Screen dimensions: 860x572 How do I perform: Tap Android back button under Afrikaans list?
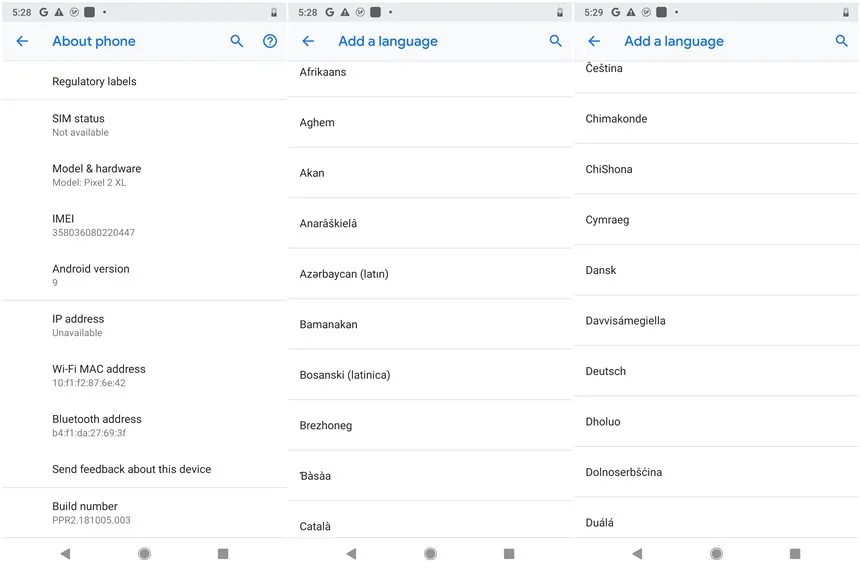click(352, 554)
